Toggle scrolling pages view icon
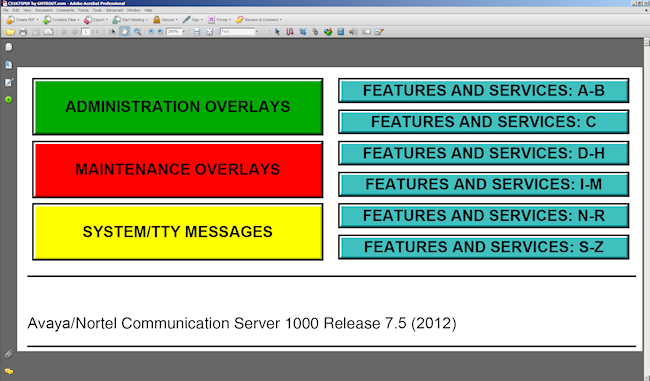The width and height of the screenshot is (650, 381). tap(197, 32)
